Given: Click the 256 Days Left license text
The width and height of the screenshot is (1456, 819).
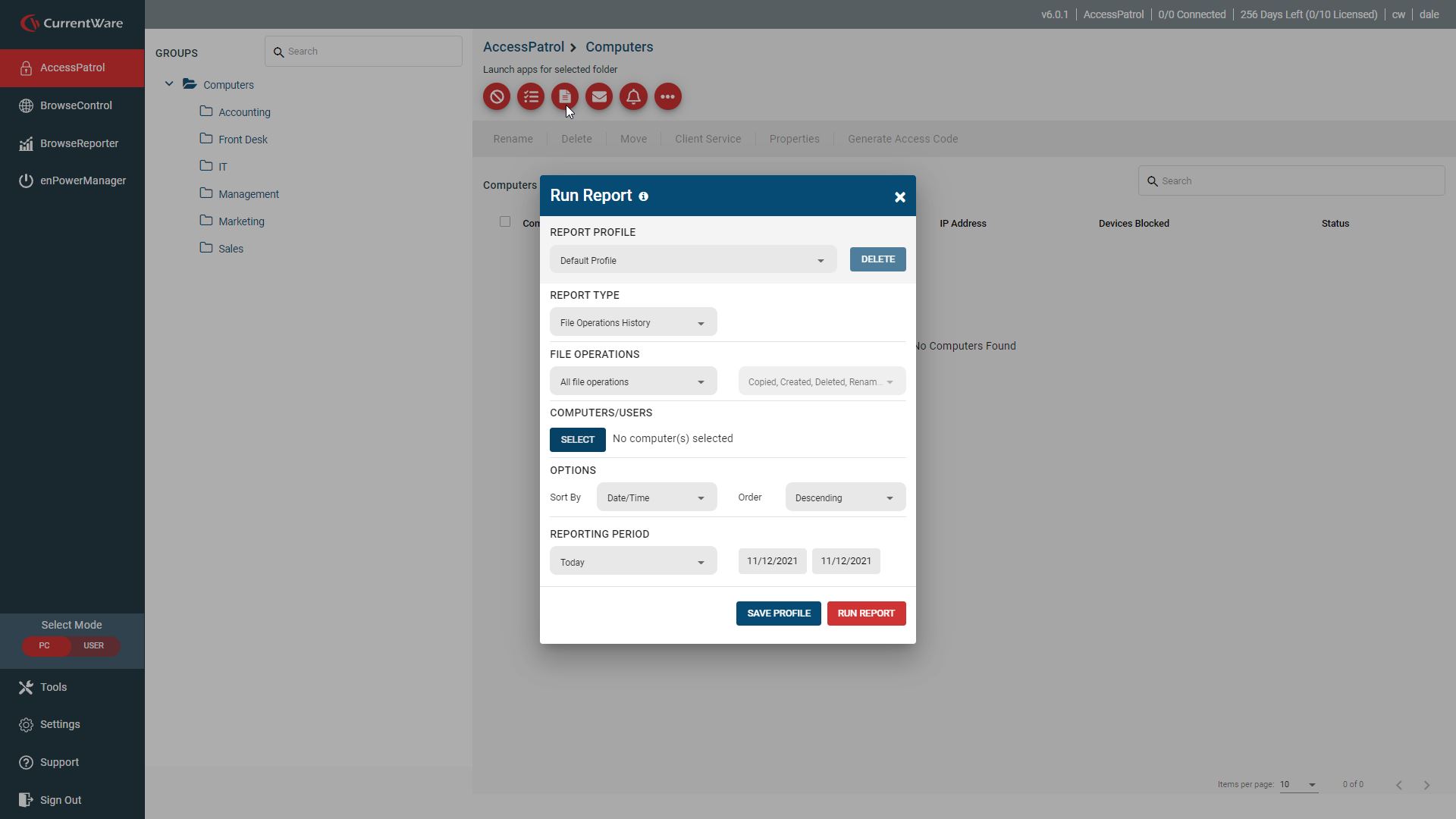Looking at the screenshot, I should [1309, 14].
